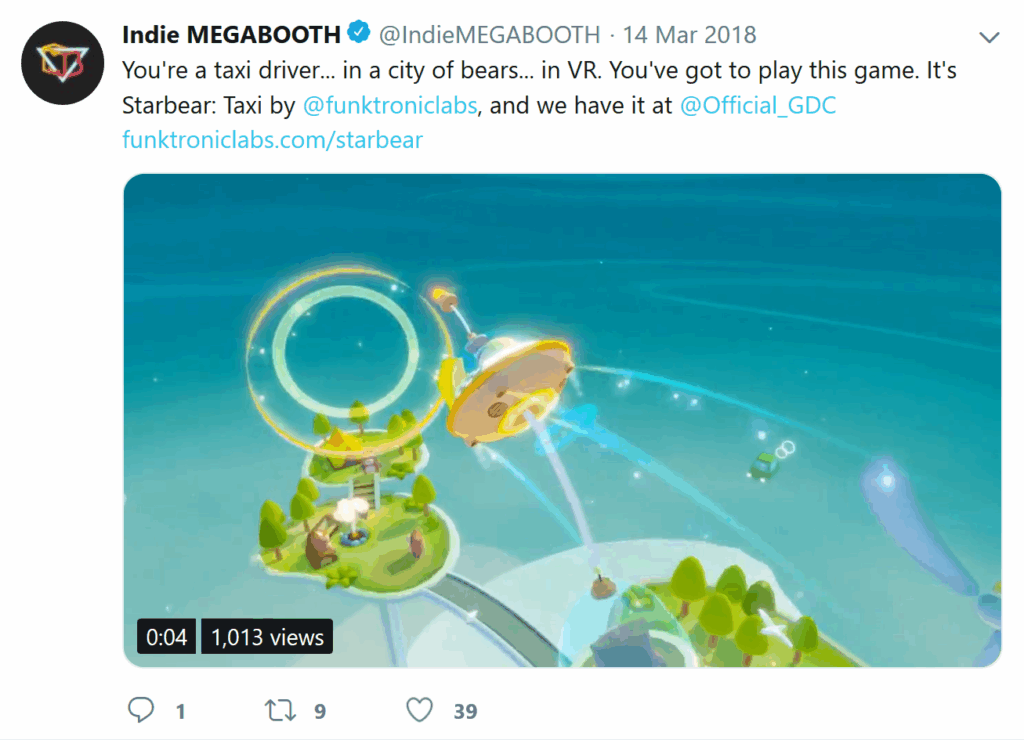The height and width of the screenshot is (740, 1024).
Task: Click the retweet count of 9
Action: [x=320, y=712]
